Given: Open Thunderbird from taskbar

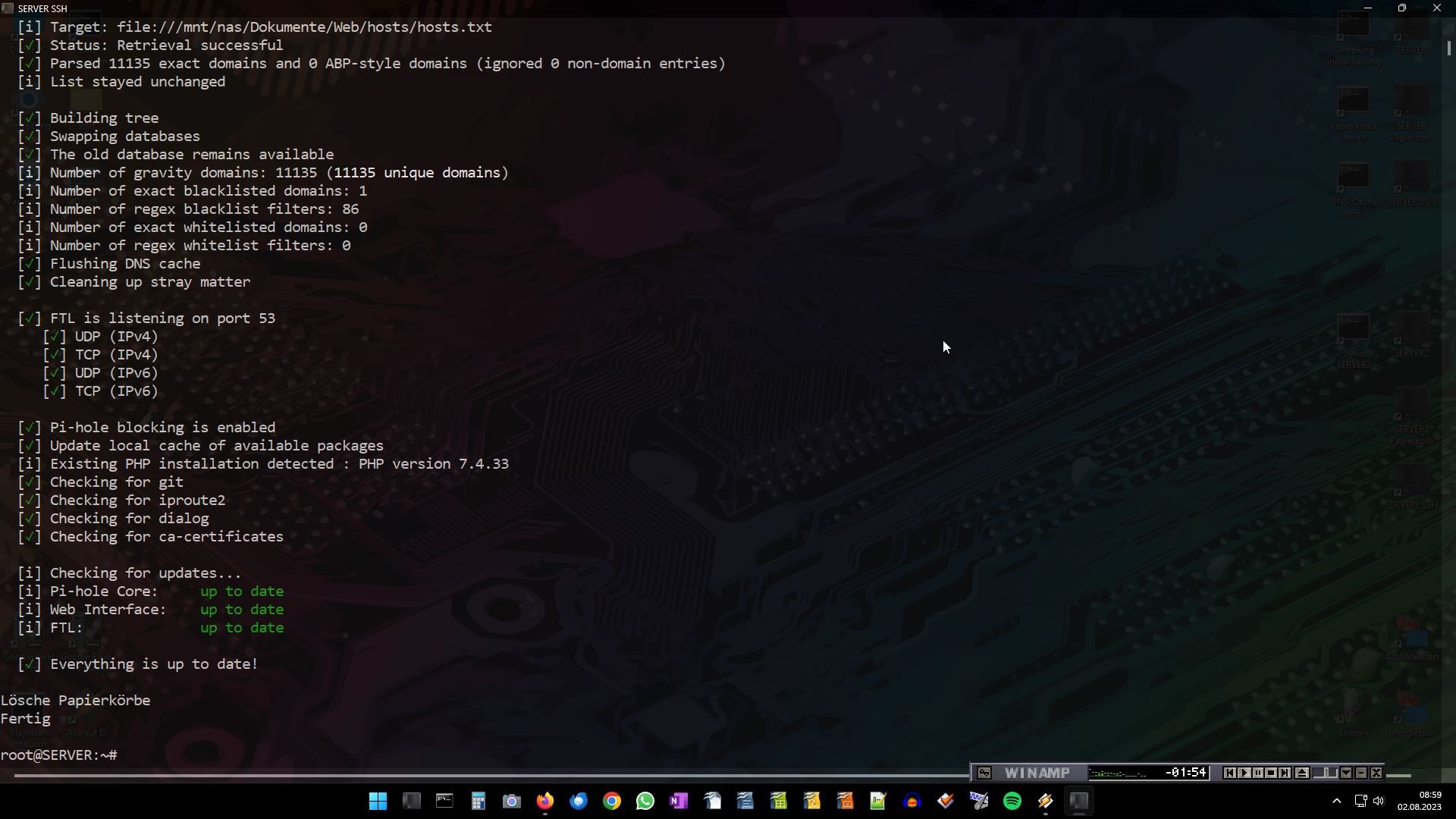Looking at the screenshot, I should (578, 801).
